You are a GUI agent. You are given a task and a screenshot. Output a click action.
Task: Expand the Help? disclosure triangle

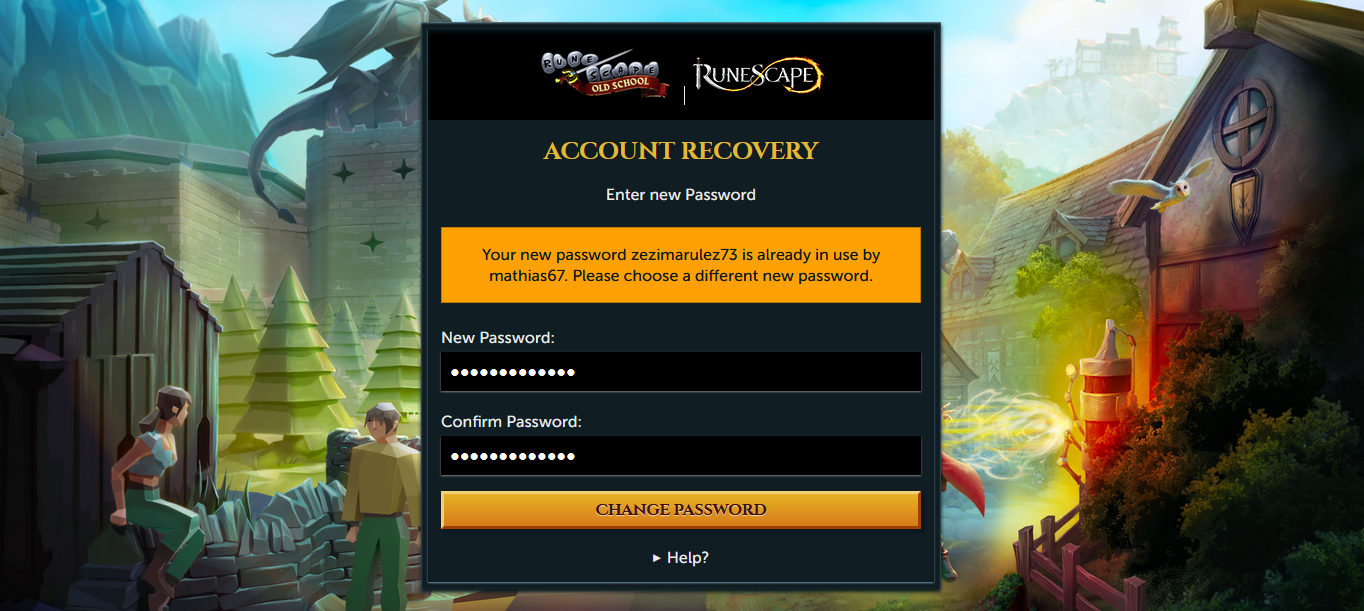[657, 558]
